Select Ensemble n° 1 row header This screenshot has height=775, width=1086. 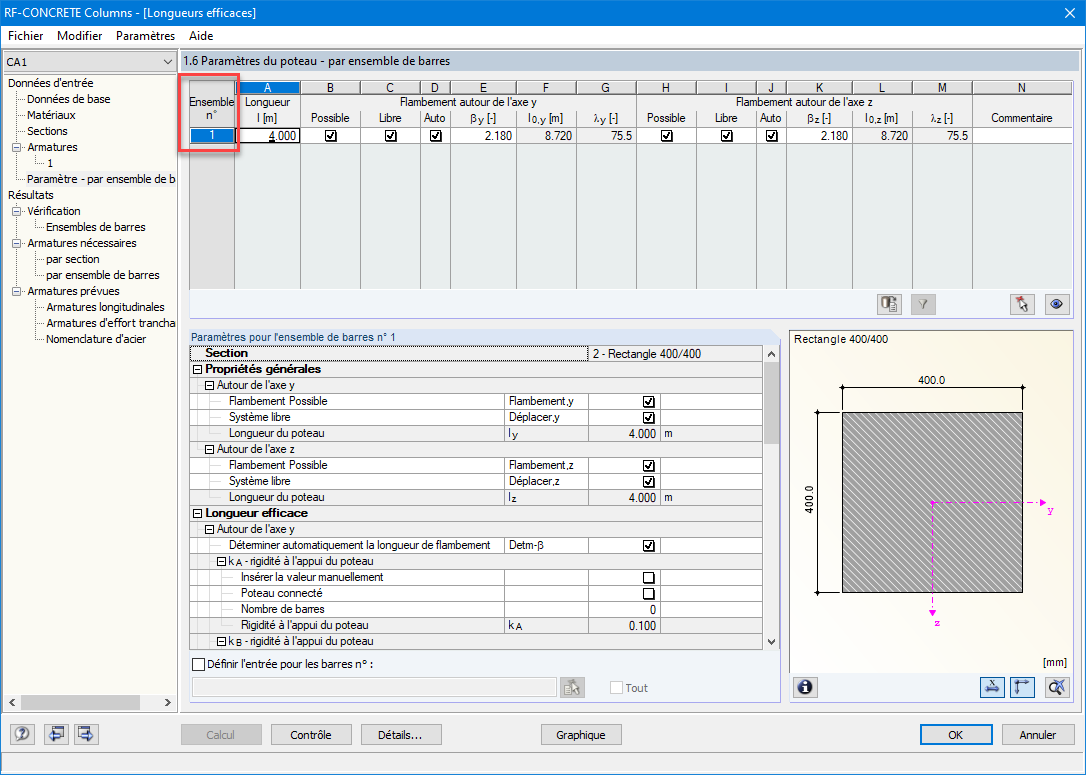point(212,136)
